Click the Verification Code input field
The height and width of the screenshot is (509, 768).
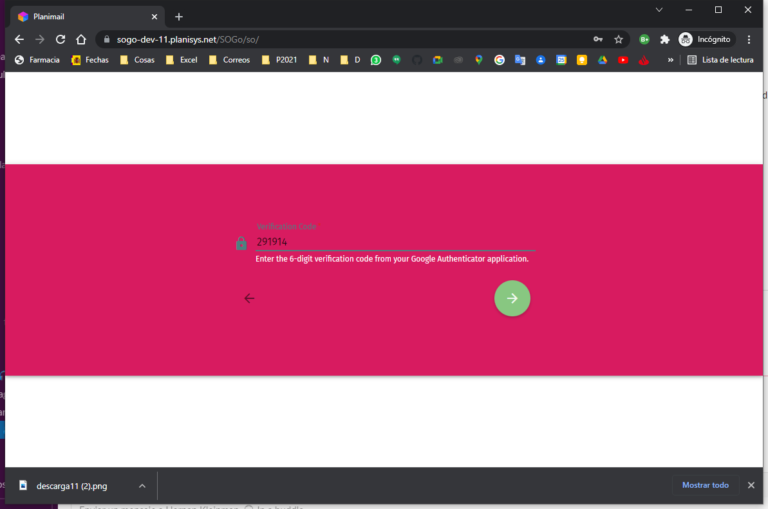click(395, 242)
